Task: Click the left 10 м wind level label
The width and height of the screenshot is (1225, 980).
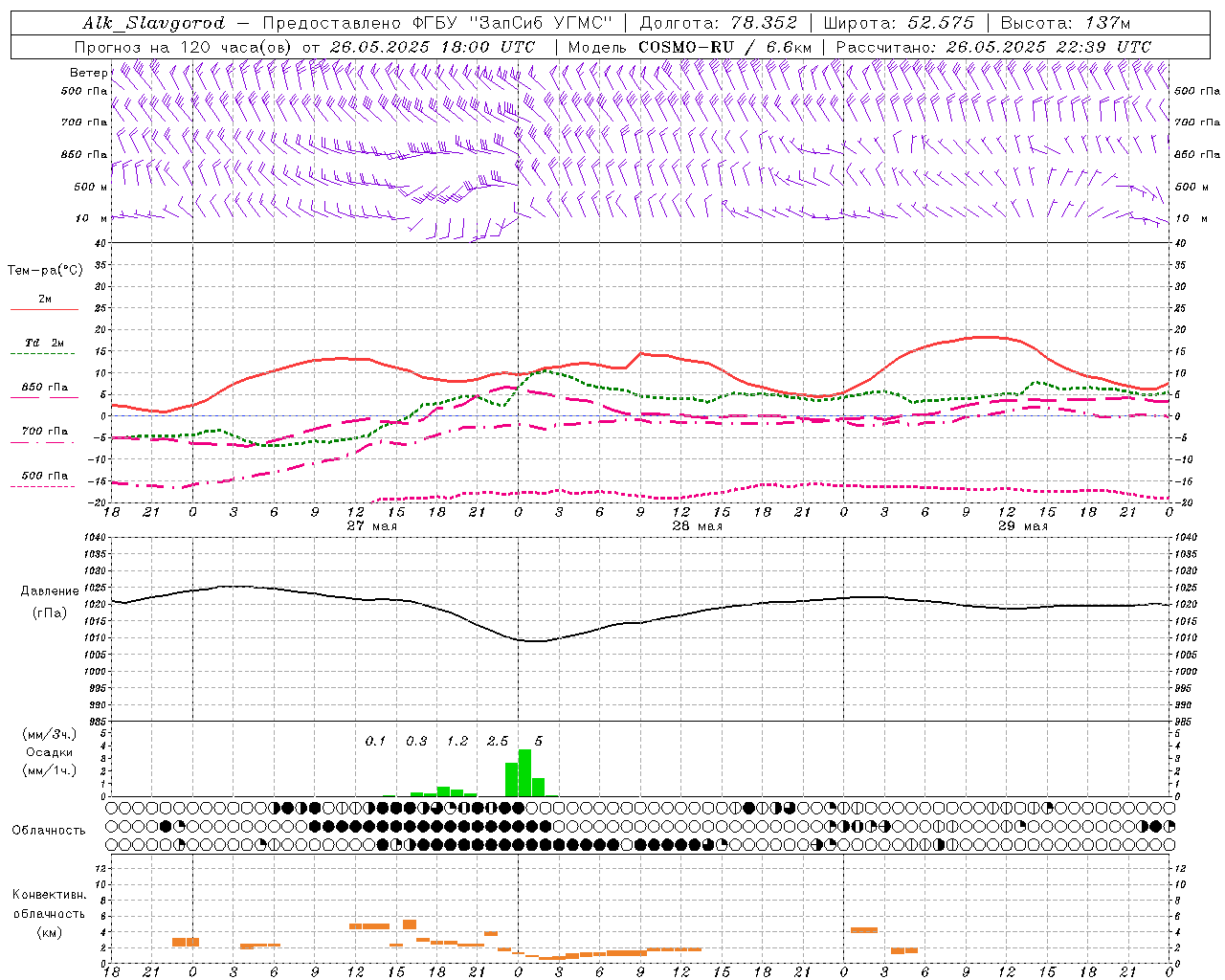Action: click(x=91, y=218)
